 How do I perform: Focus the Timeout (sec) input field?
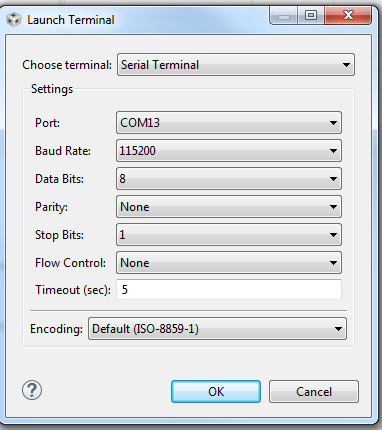[229, 289]
